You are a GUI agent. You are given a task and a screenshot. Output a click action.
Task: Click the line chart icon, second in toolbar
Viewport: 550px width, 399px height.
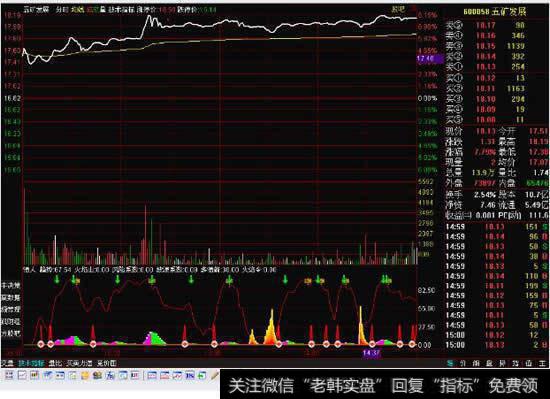click(x=22, y=376)
